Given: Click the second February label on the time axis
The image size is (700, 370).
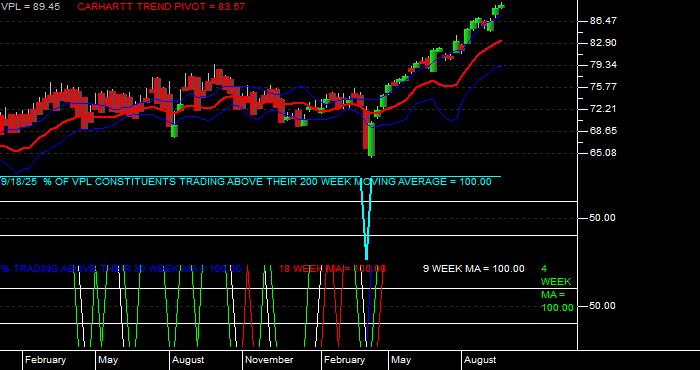Looking at the screenshot, I should click(344, 360).
